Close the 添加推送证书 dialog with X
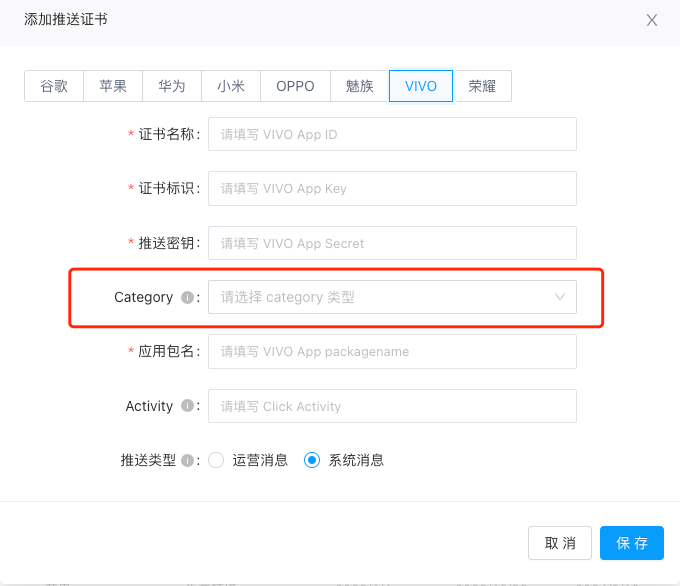680x586 pixels. [x=651, y=20]
